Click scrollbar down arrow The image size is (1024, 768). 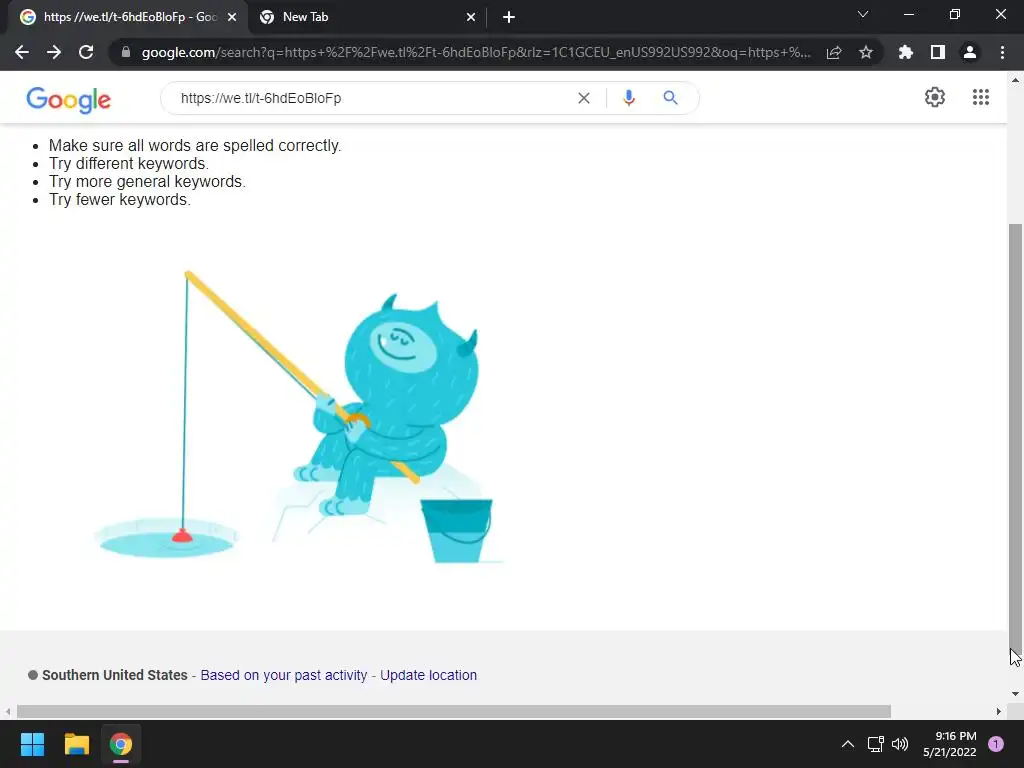[x=1015, y=694]
